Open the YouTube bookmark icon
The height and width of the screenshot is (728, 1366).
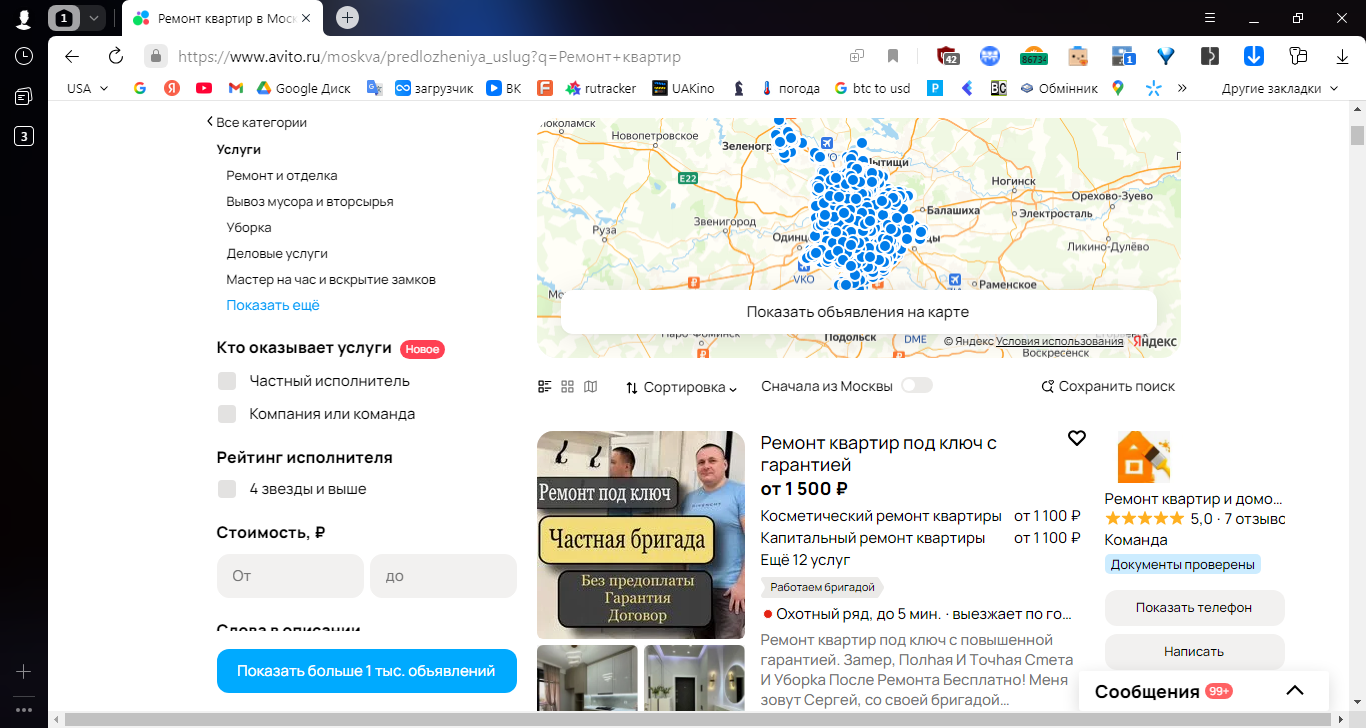(x=204, y=88)
